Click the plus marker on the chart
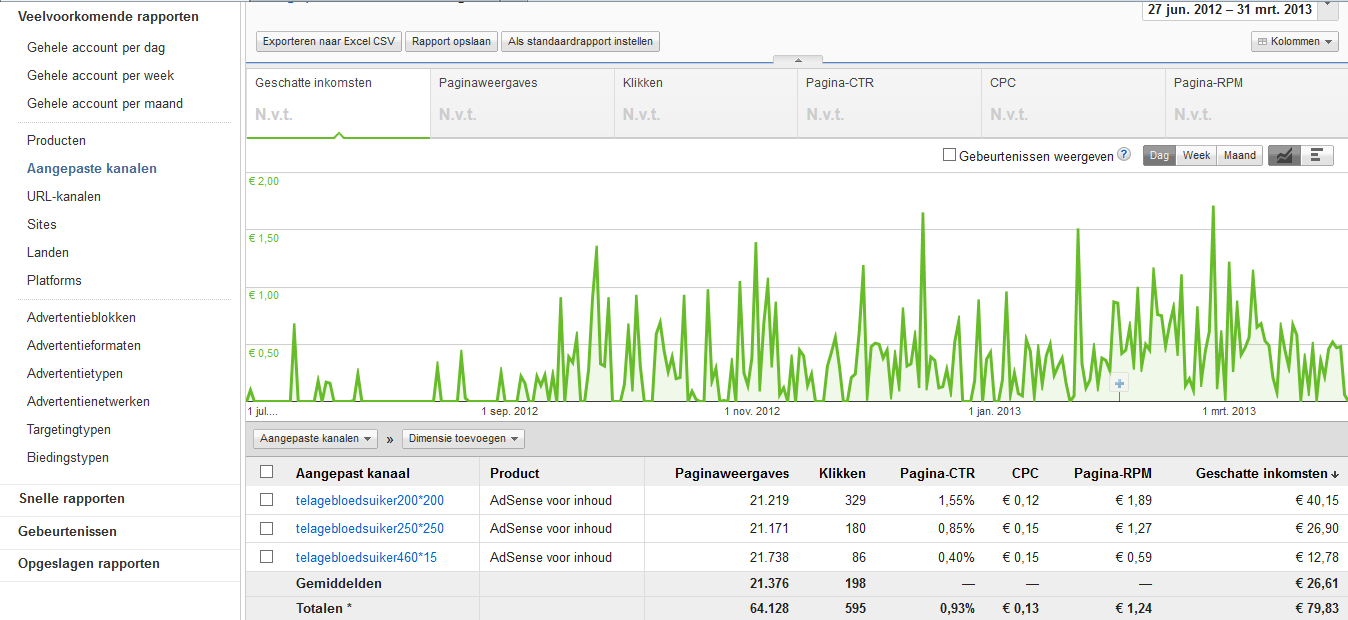This screenshot has height=620, width=1348. 1119,383
